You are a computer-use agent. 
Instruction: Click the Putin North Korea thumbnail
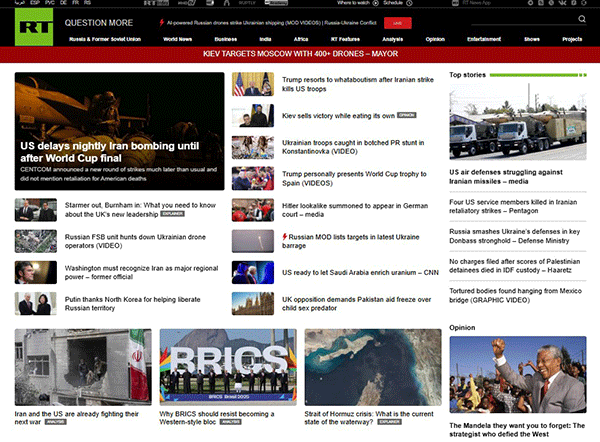(x=36, y=303)
